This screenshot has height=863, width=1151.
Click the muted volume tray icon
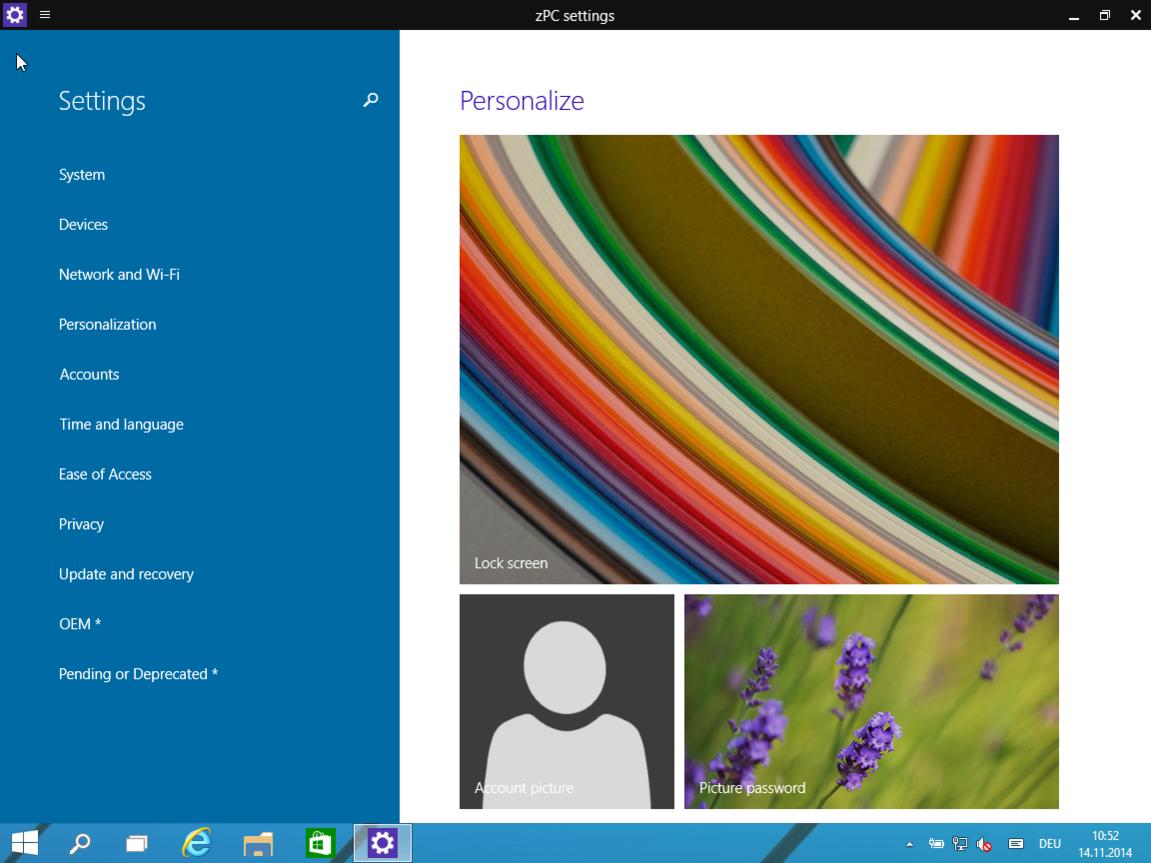tap(984, 845)
